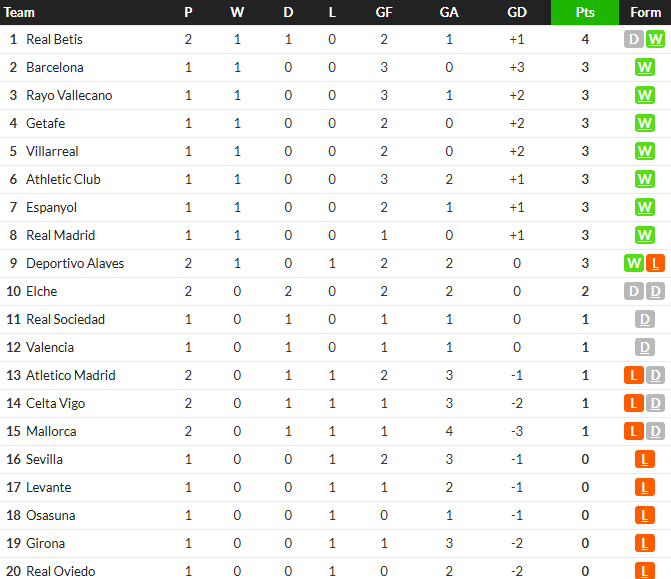Screen dimensions: 671x579
Task: Click Real Sociedad's D form badge
Action: click(645, 319)
